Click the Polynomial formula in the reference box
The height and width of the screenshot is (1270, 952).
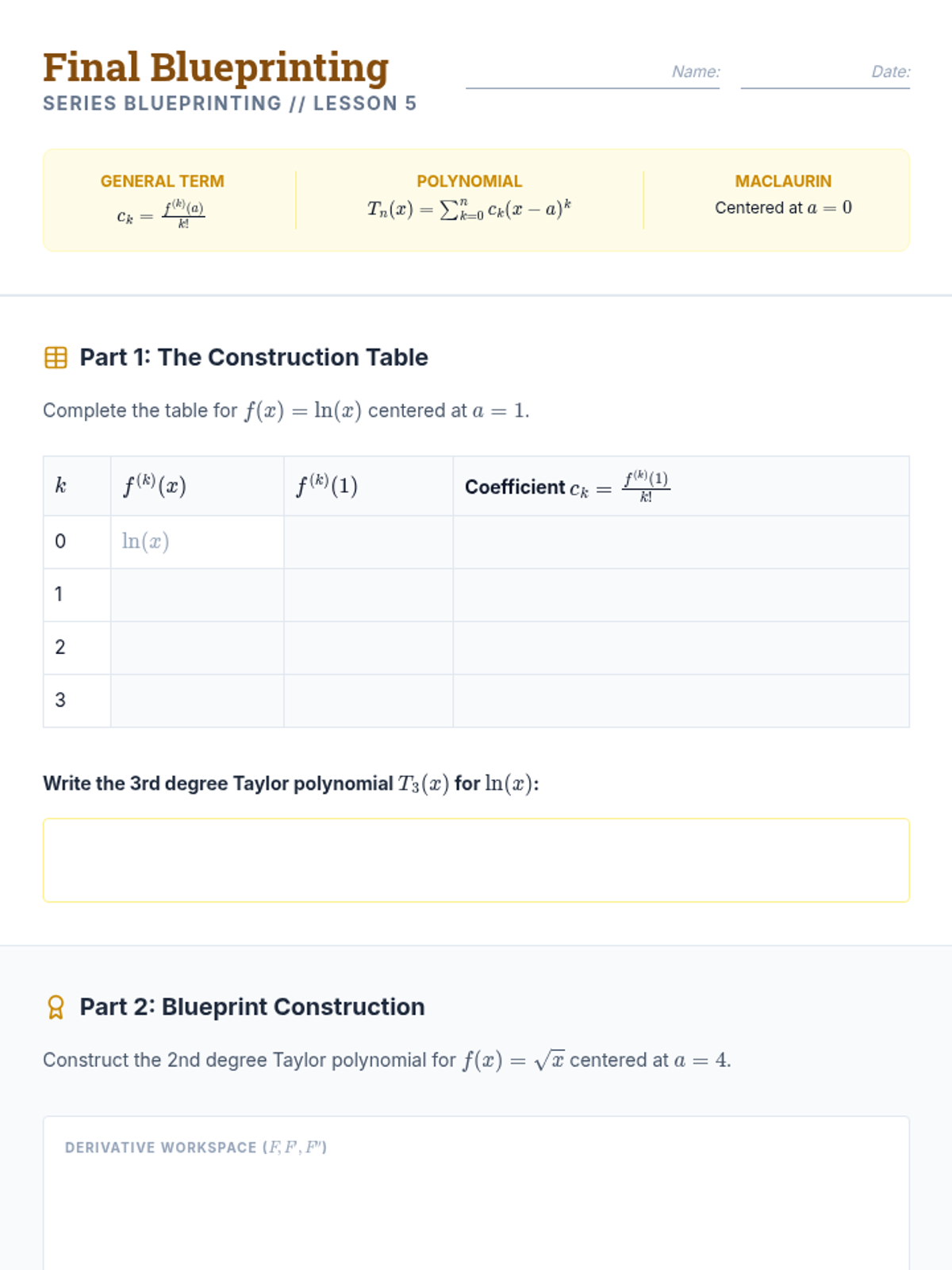(469, 210)
